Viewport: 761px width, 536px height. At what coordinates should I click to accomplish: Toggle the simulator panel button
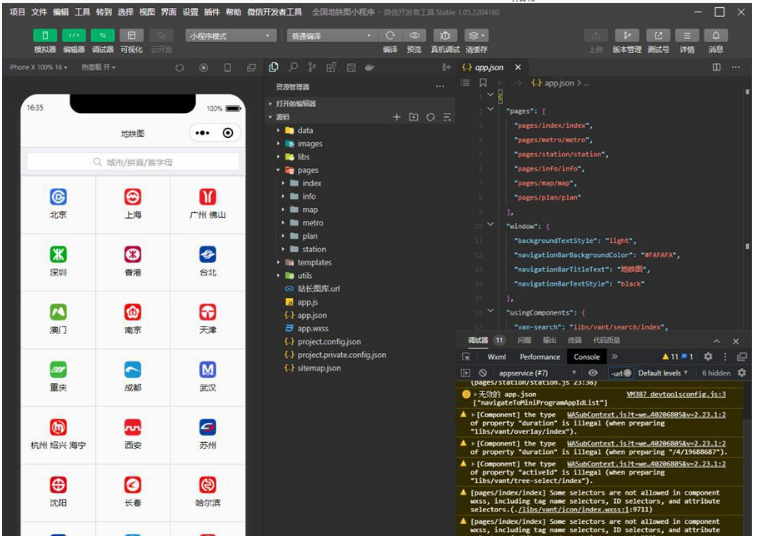click(46, 35)
